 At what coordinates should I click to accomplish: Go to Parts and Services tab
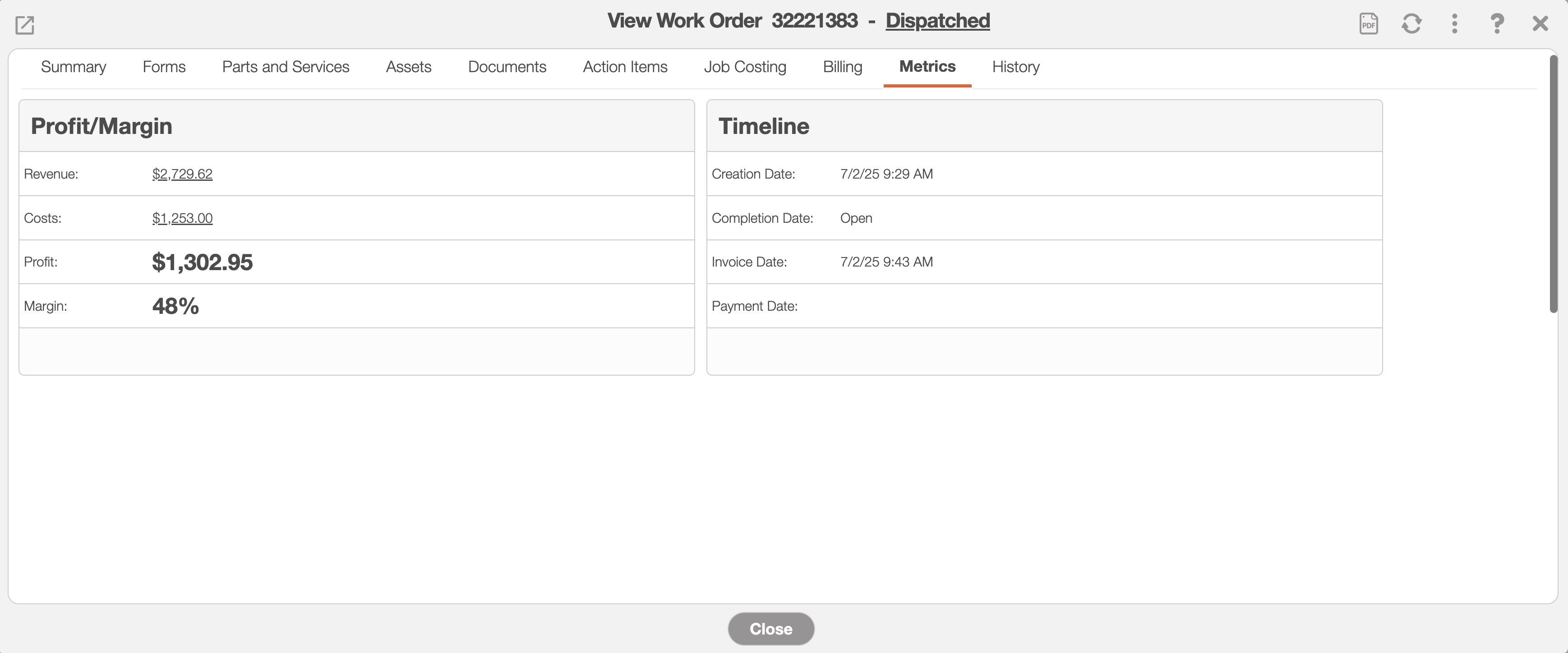click(x=286, y=67)
